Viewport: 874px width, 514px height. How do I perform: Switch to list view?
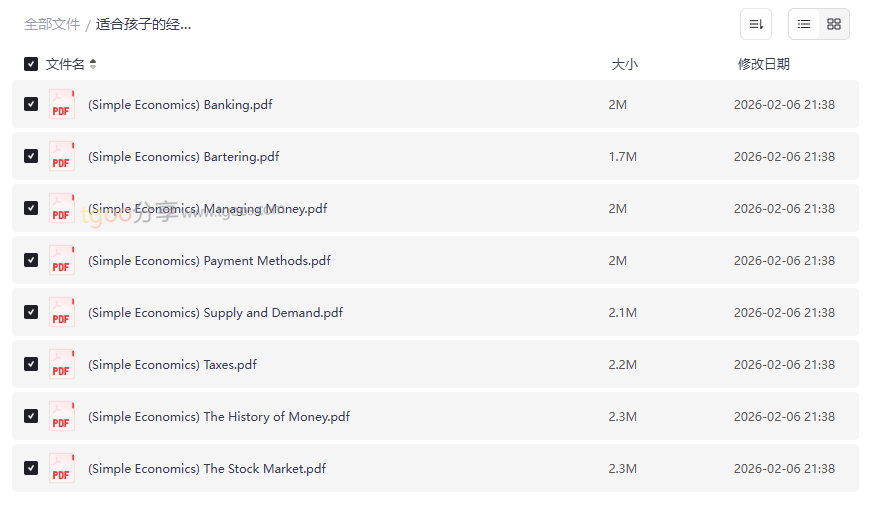click(x=804, y=24)
